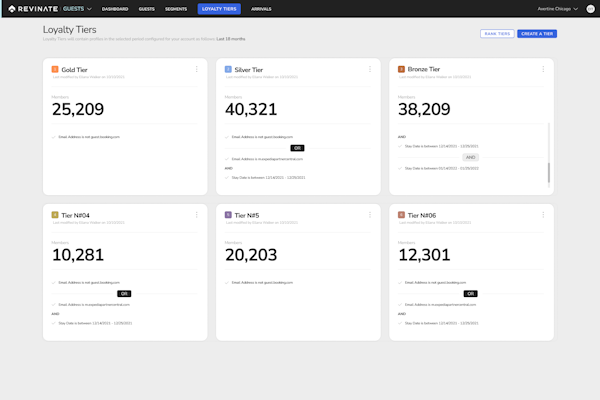Viewport: 600px width, 400px height.
Task: Open Tier N#5 options menu
Action: [370, 215]
